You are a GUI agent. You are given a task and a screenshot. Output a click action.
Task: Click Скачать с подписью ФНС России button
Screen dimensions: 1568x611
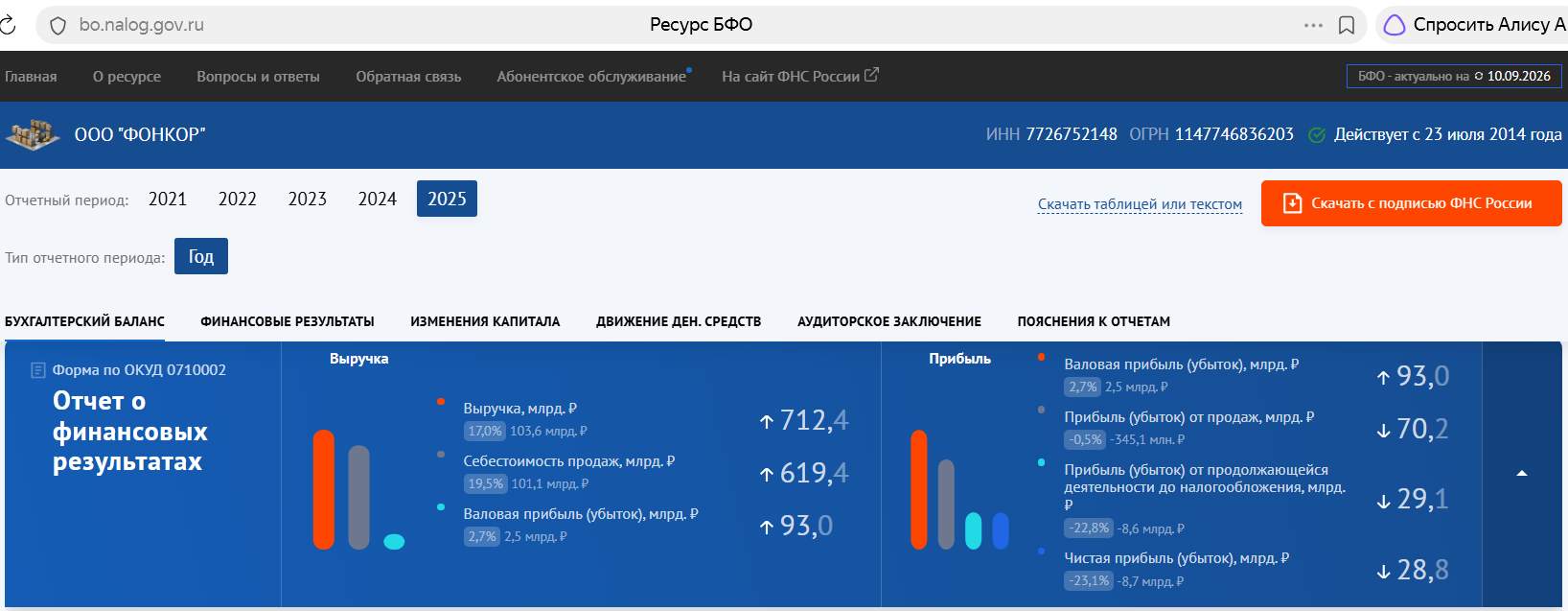coord(1411,203)
